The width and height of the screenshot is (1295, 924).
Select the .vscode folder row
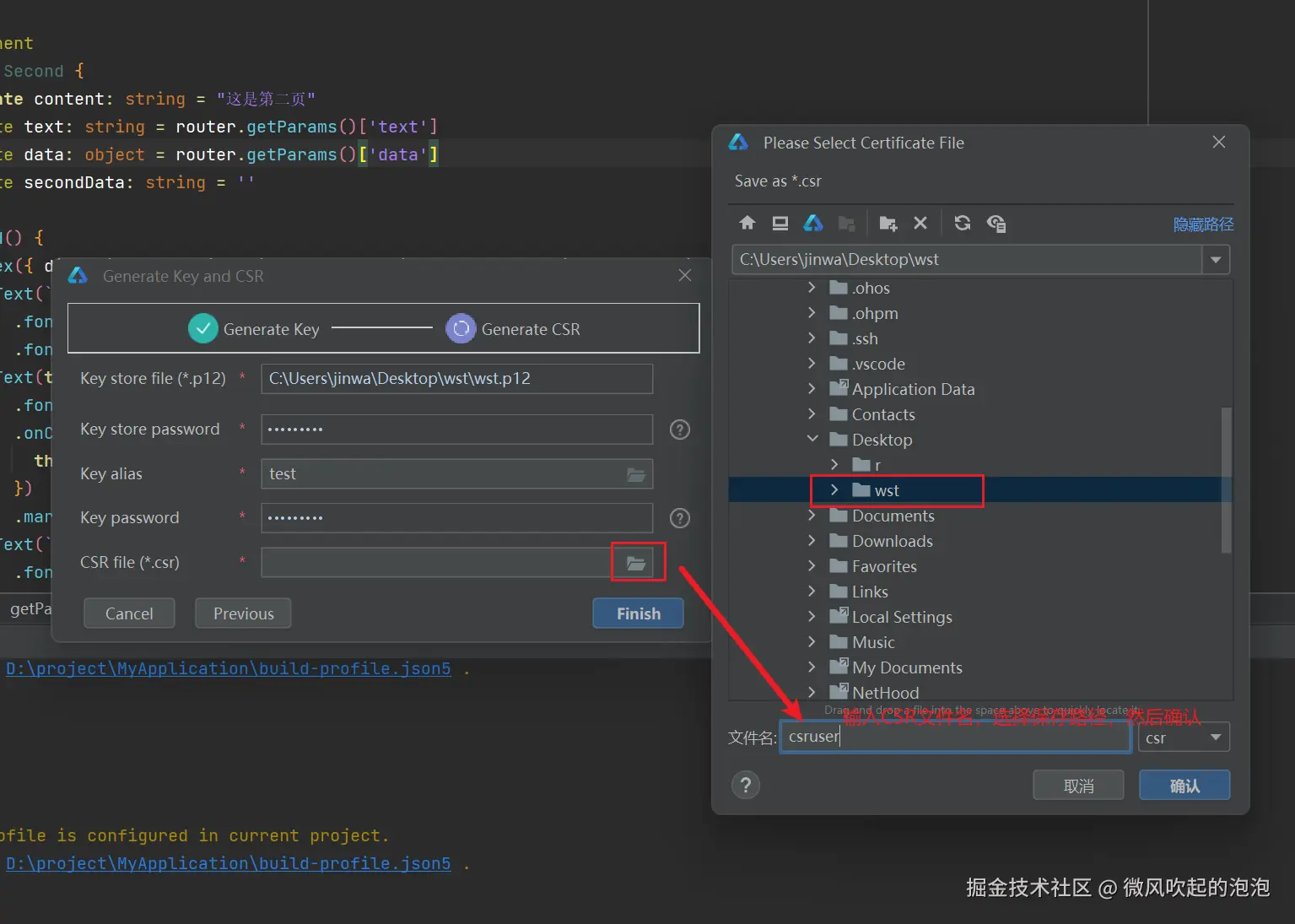coord(974,364)
